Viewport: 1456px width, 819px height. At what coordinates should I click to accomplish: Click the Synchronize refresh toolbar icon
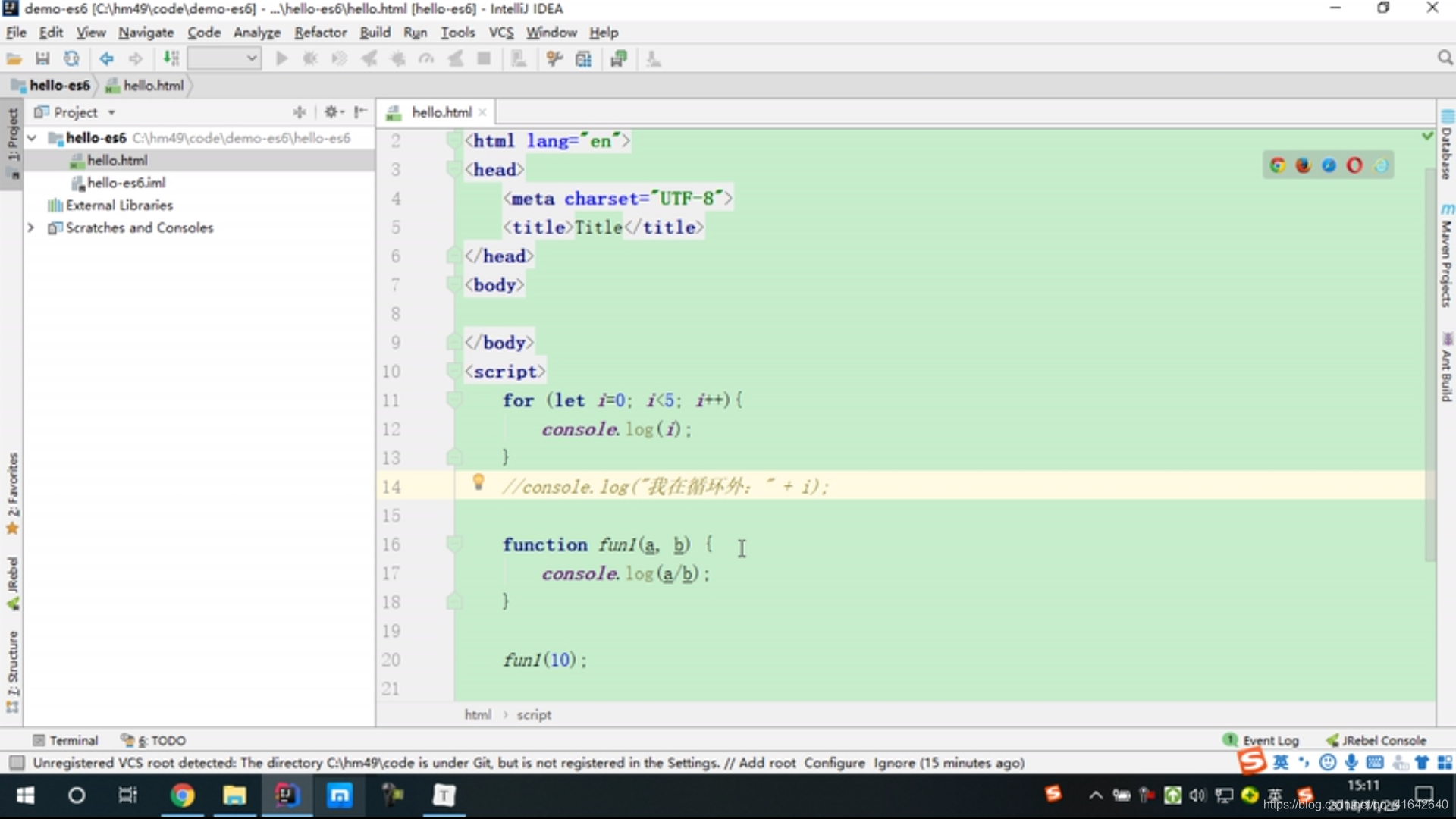(71, 59)
